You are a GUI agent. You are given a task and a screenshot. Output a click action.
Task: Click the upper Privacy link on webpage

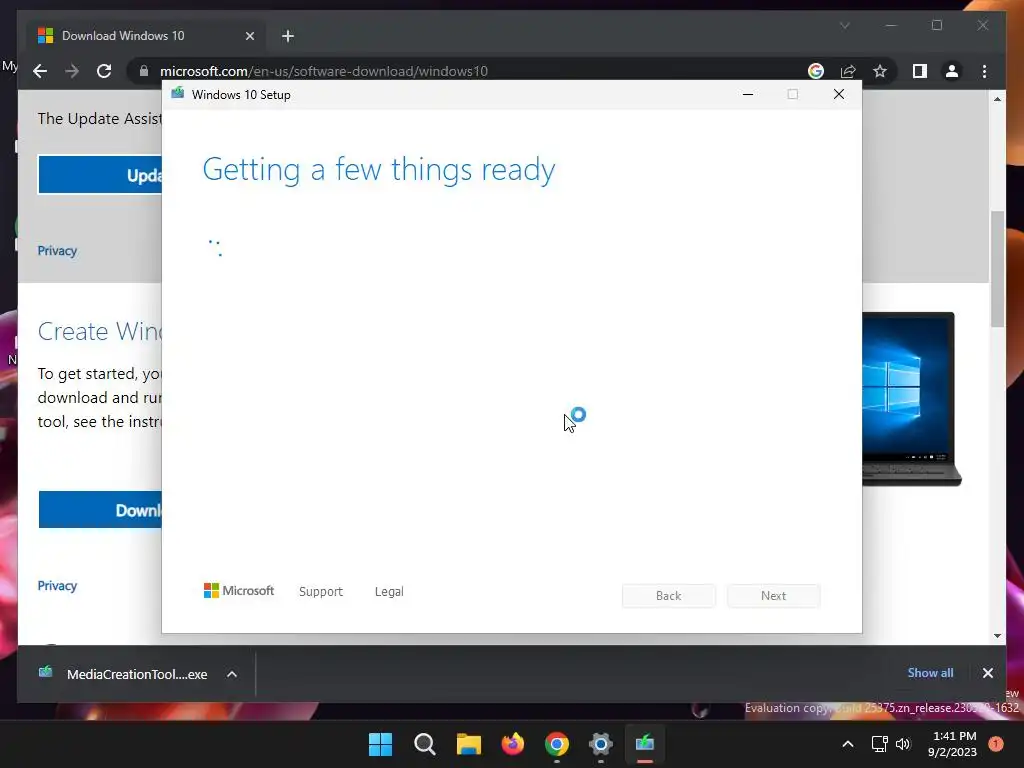57,251
